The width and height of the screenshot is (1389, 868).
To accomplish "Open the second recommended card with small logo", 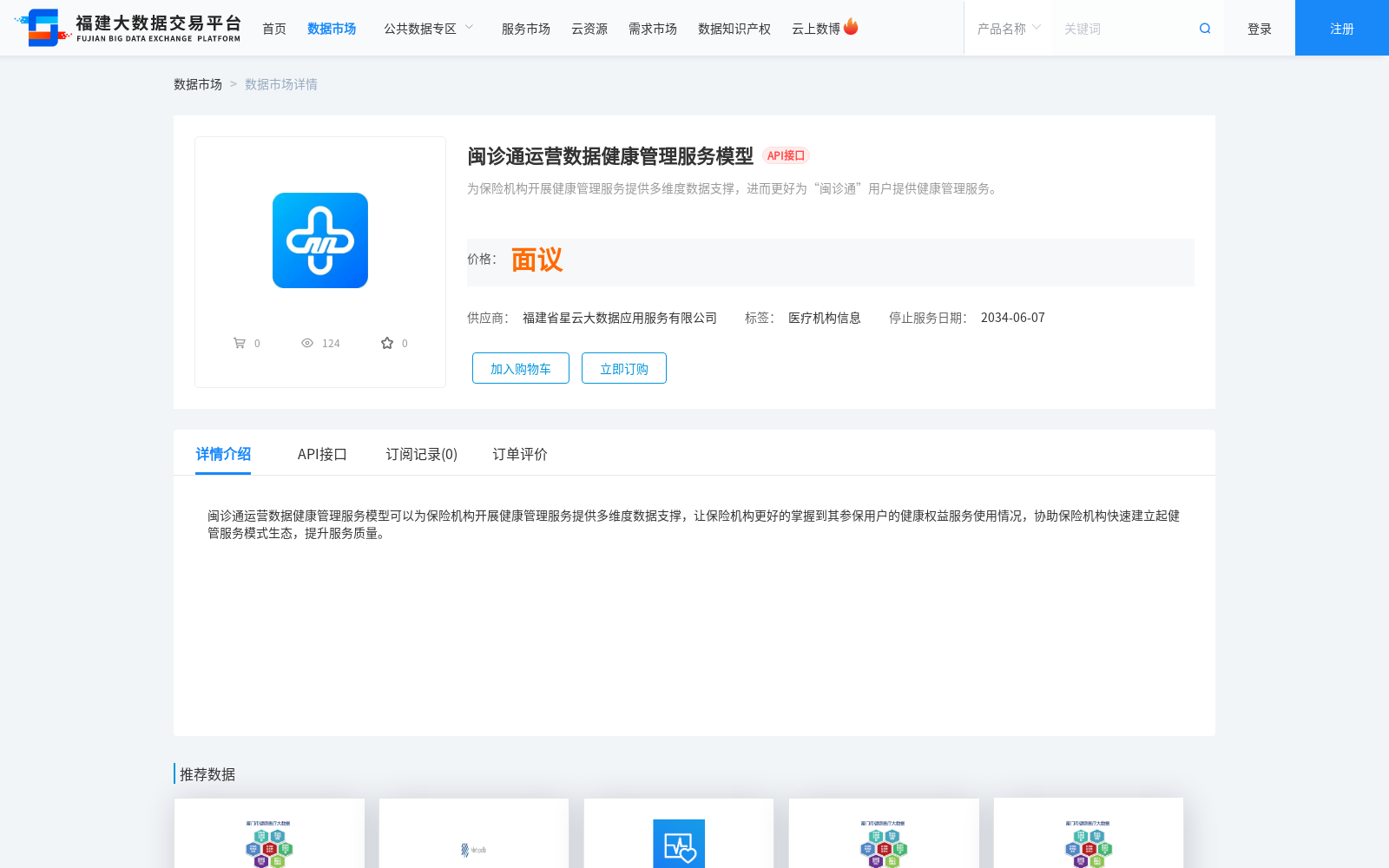I will [474, 833].
